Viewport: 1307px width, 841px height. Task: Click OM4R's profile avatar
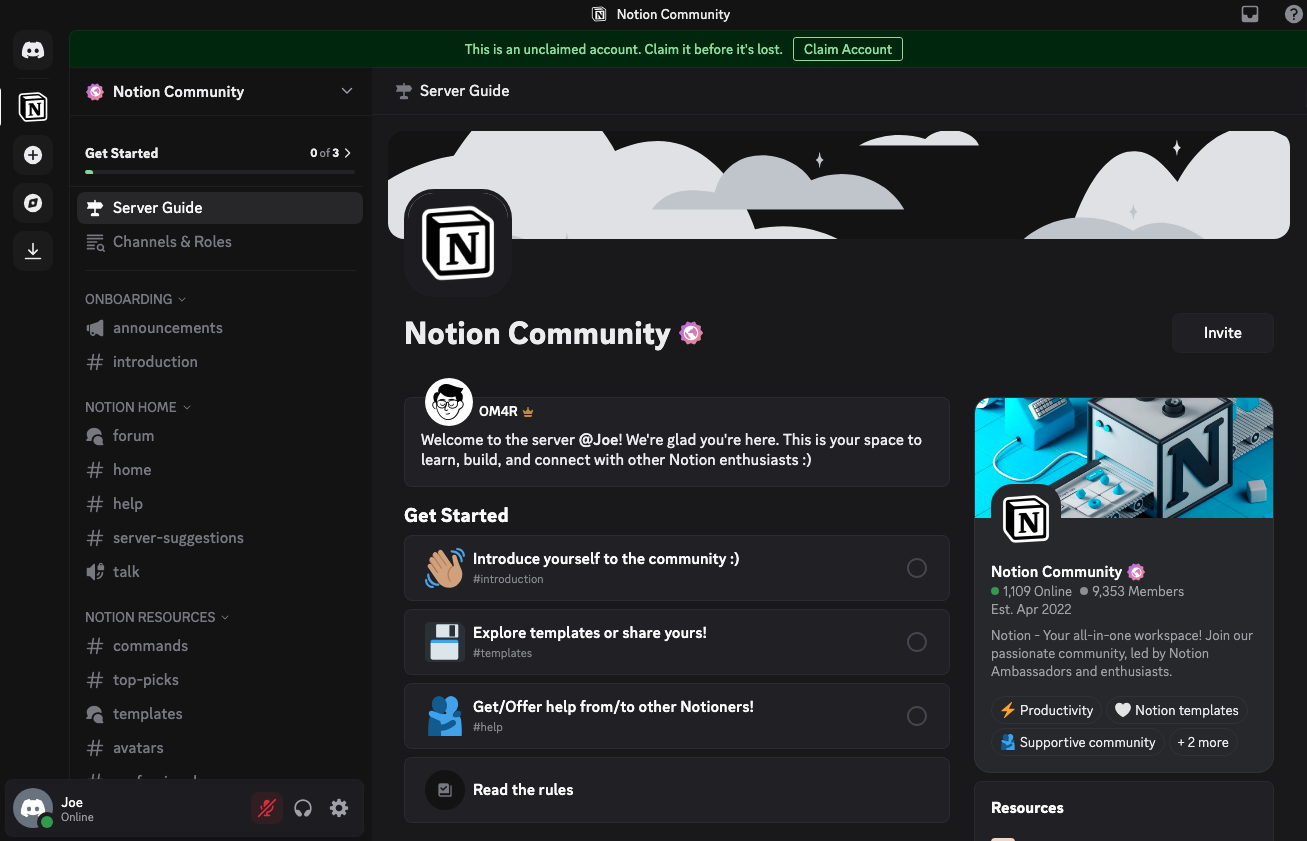(449, 403)
